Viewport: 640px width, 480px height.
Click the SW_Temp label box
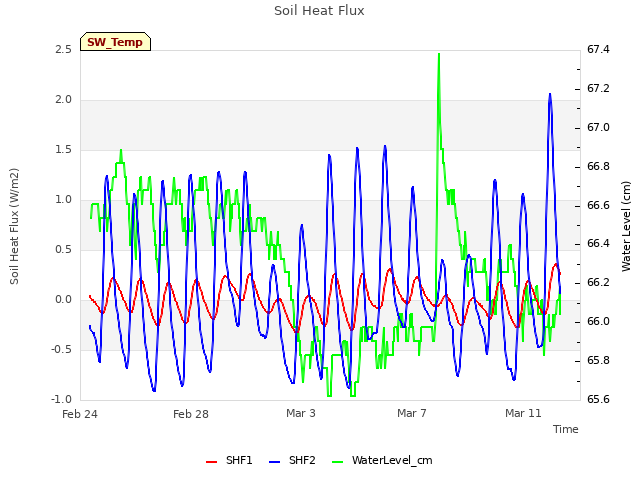tap(115, 42)
